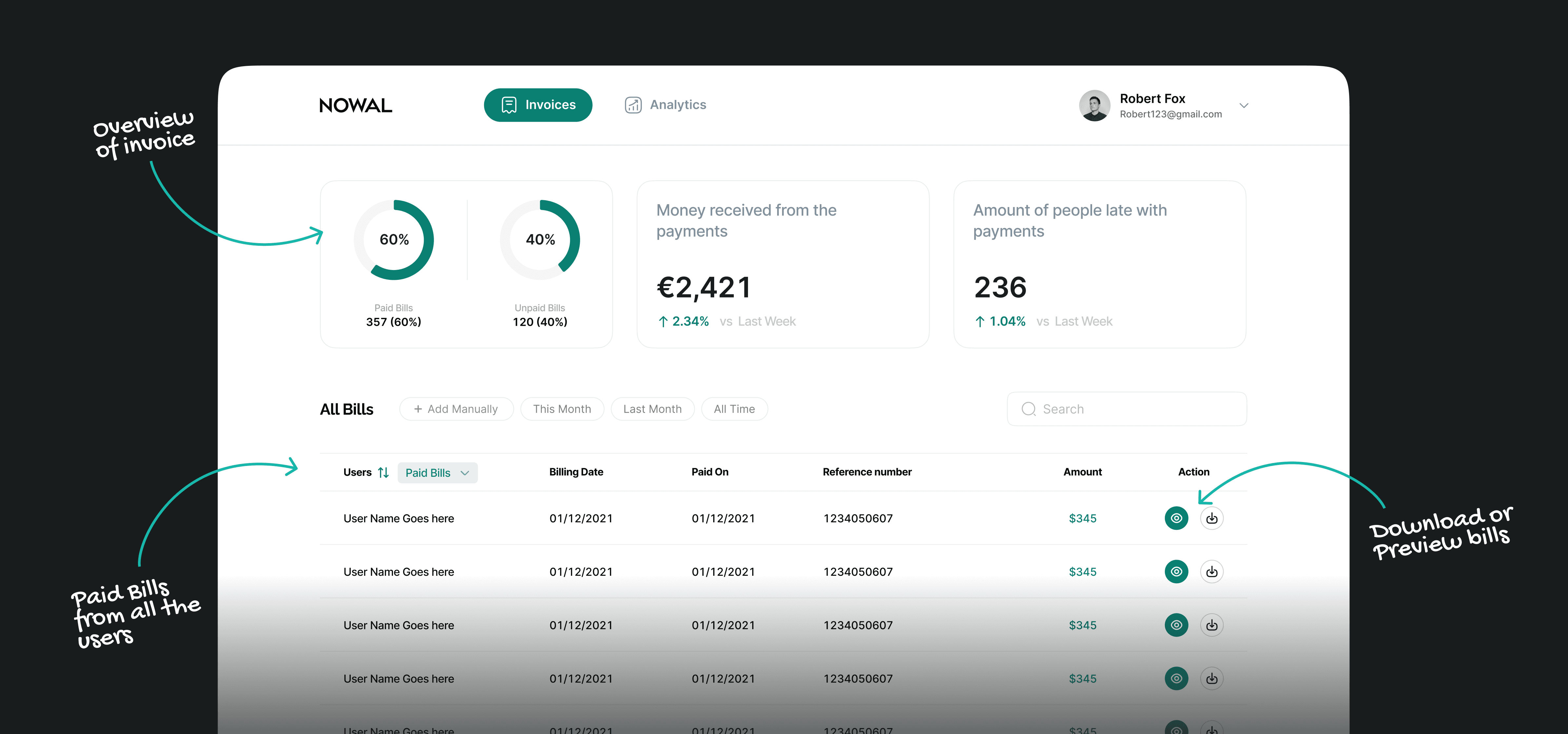Viewport: 1568px width, 734px height.
Task: Preview the fourth row's bill
Action: (1176, 679)
